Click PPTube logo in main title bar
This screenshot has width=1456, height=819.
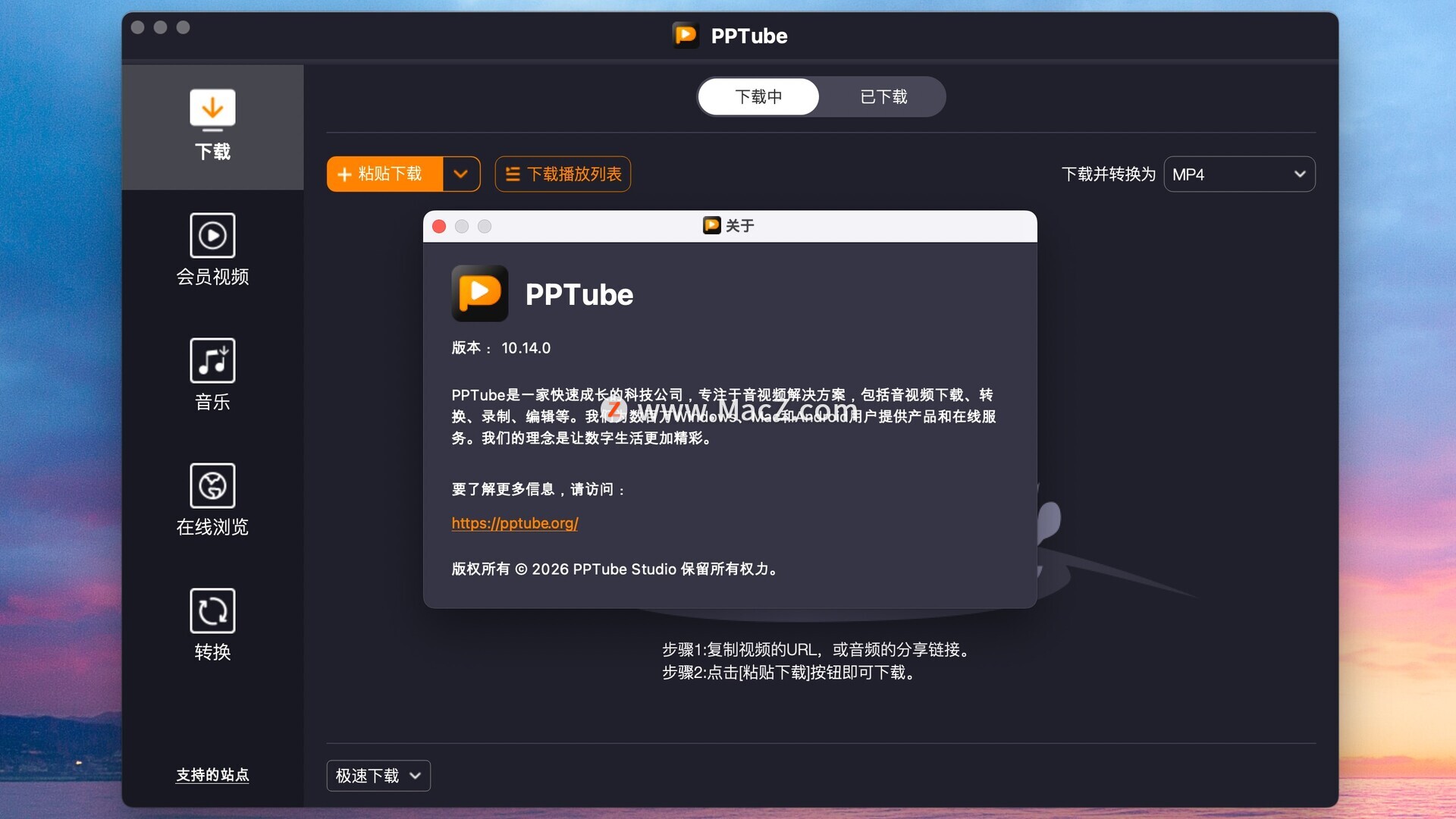(686, 35)
